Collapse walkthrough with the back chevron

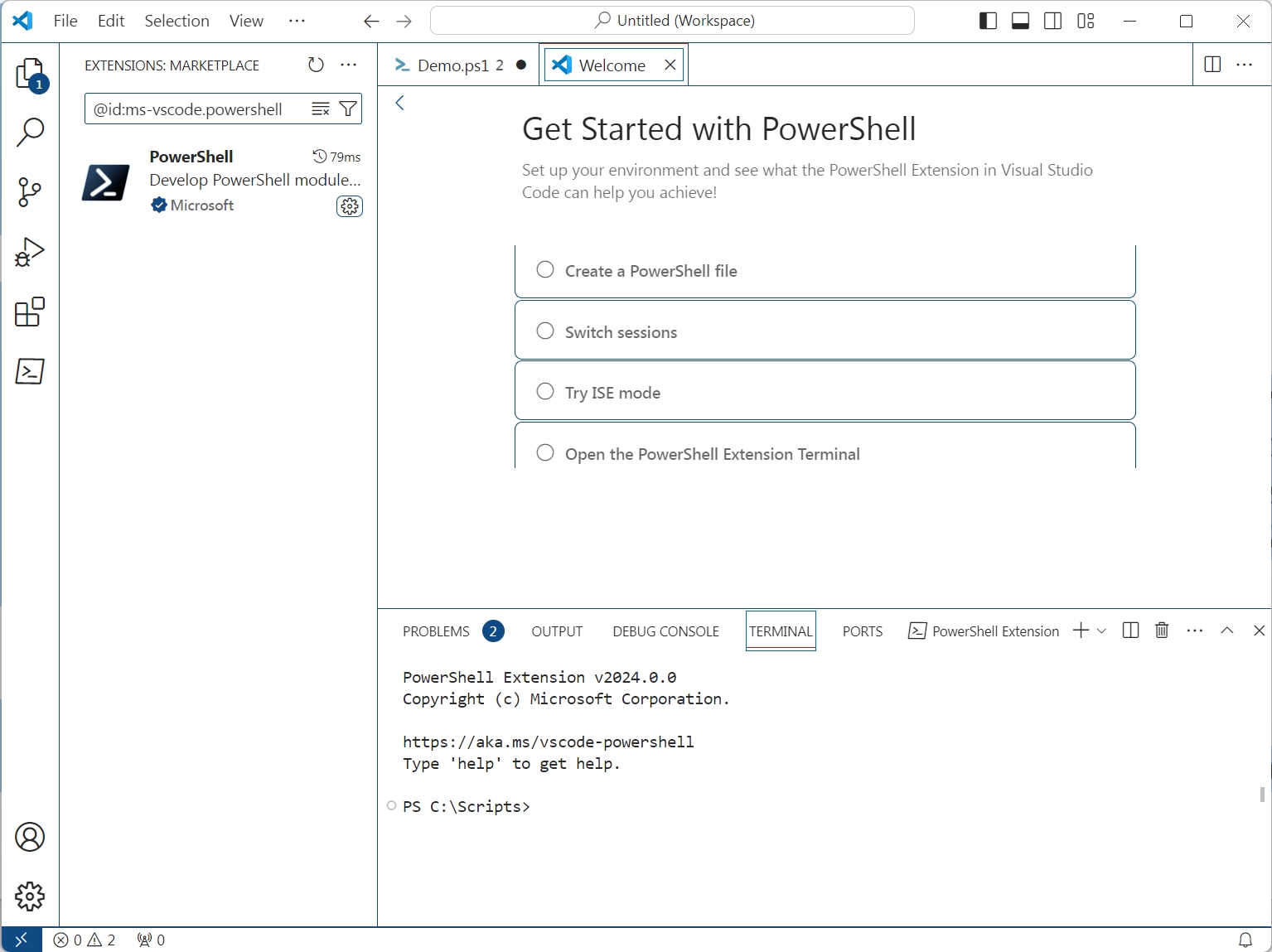400,102
